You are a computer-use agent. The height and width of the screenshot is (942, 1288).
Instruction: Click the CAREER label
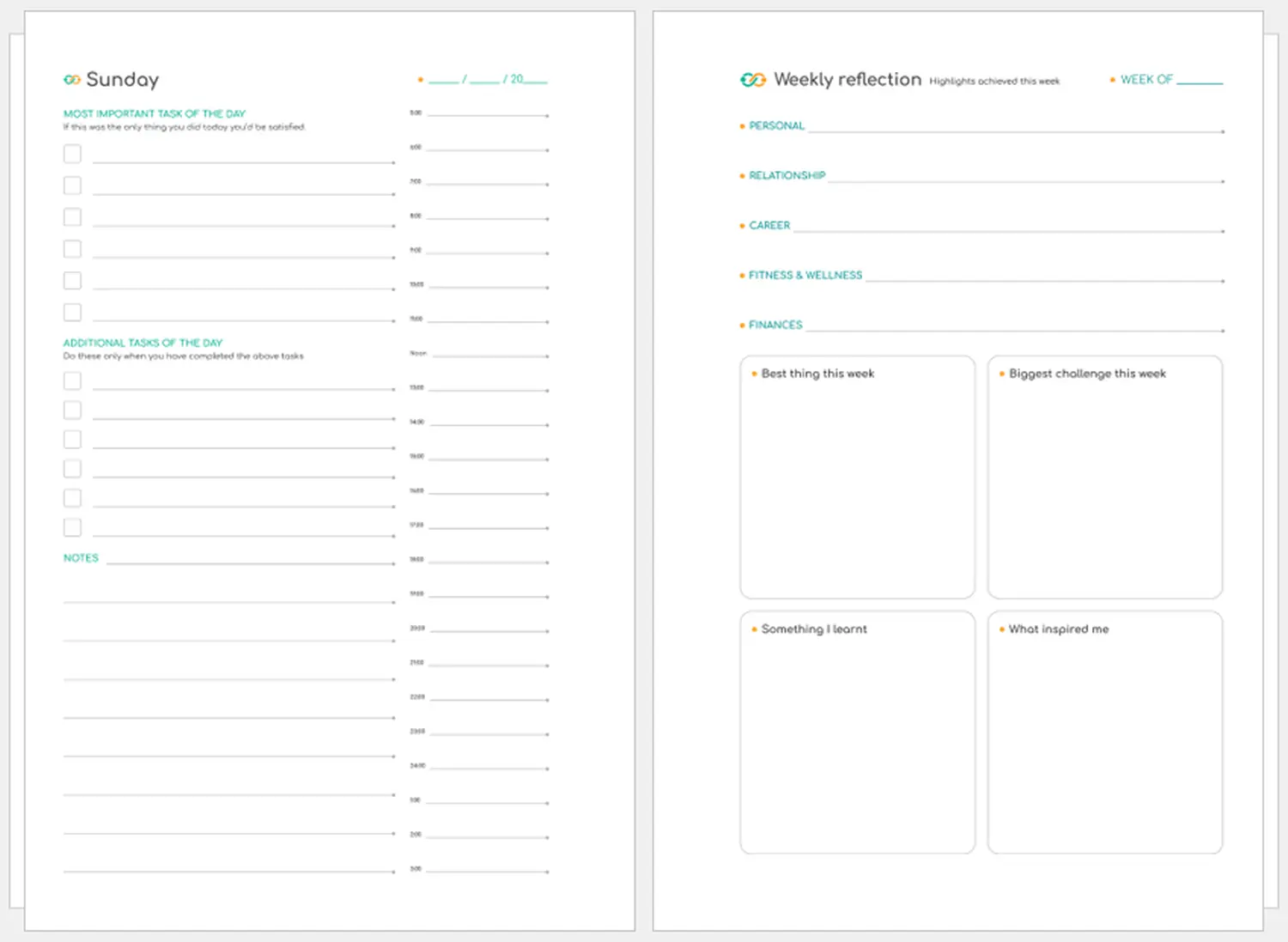pos(769,225)
